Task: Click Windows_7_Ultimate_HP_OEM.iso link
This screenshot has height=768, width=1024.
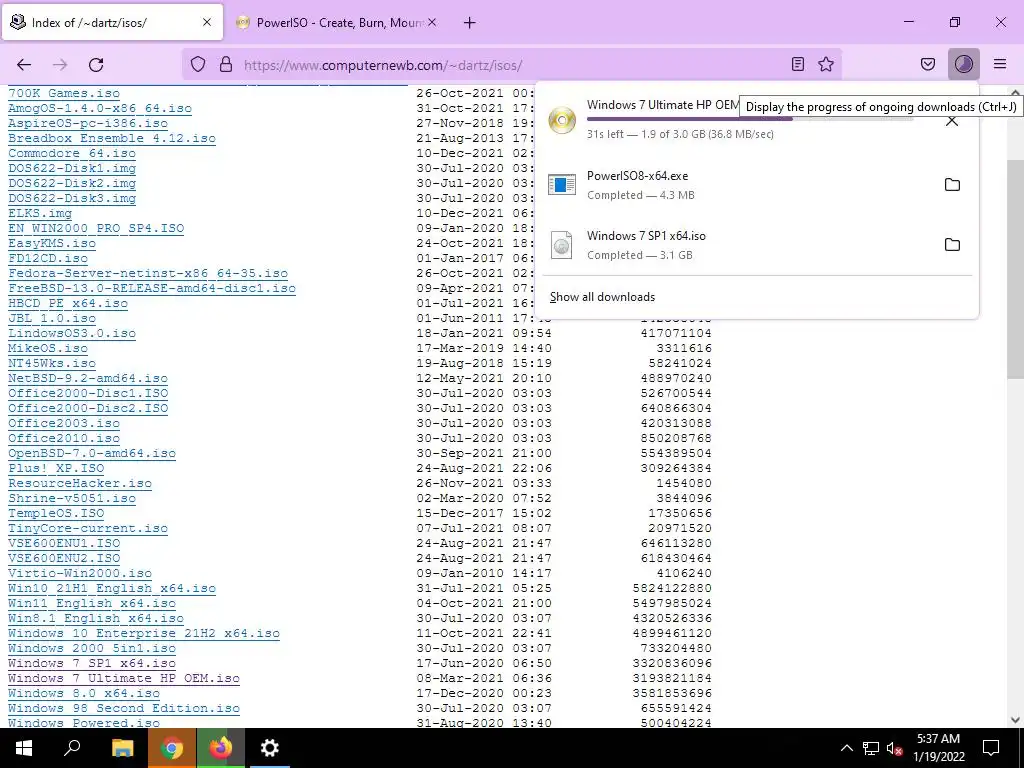Action: (x=123, y=679)
